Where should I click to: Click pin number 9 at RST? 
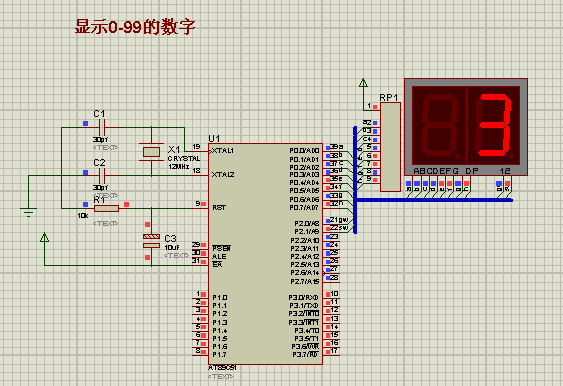(x=198, y=204)
